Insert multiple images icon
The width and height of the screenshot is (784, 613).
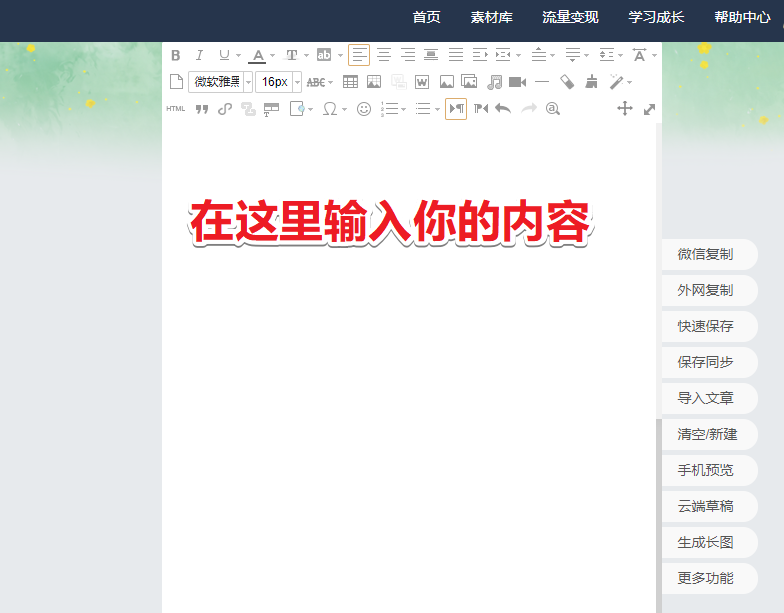click(x=469, y=82)
